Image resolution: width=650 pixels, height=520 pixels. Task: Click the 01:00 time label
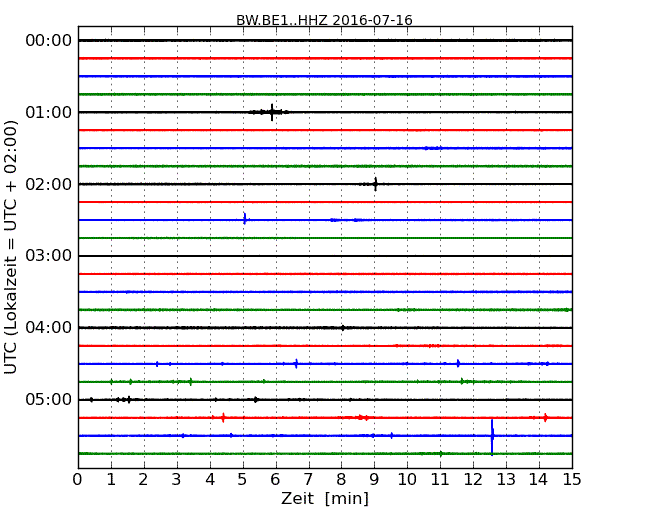pyautogui.click(x=49, y=112)
